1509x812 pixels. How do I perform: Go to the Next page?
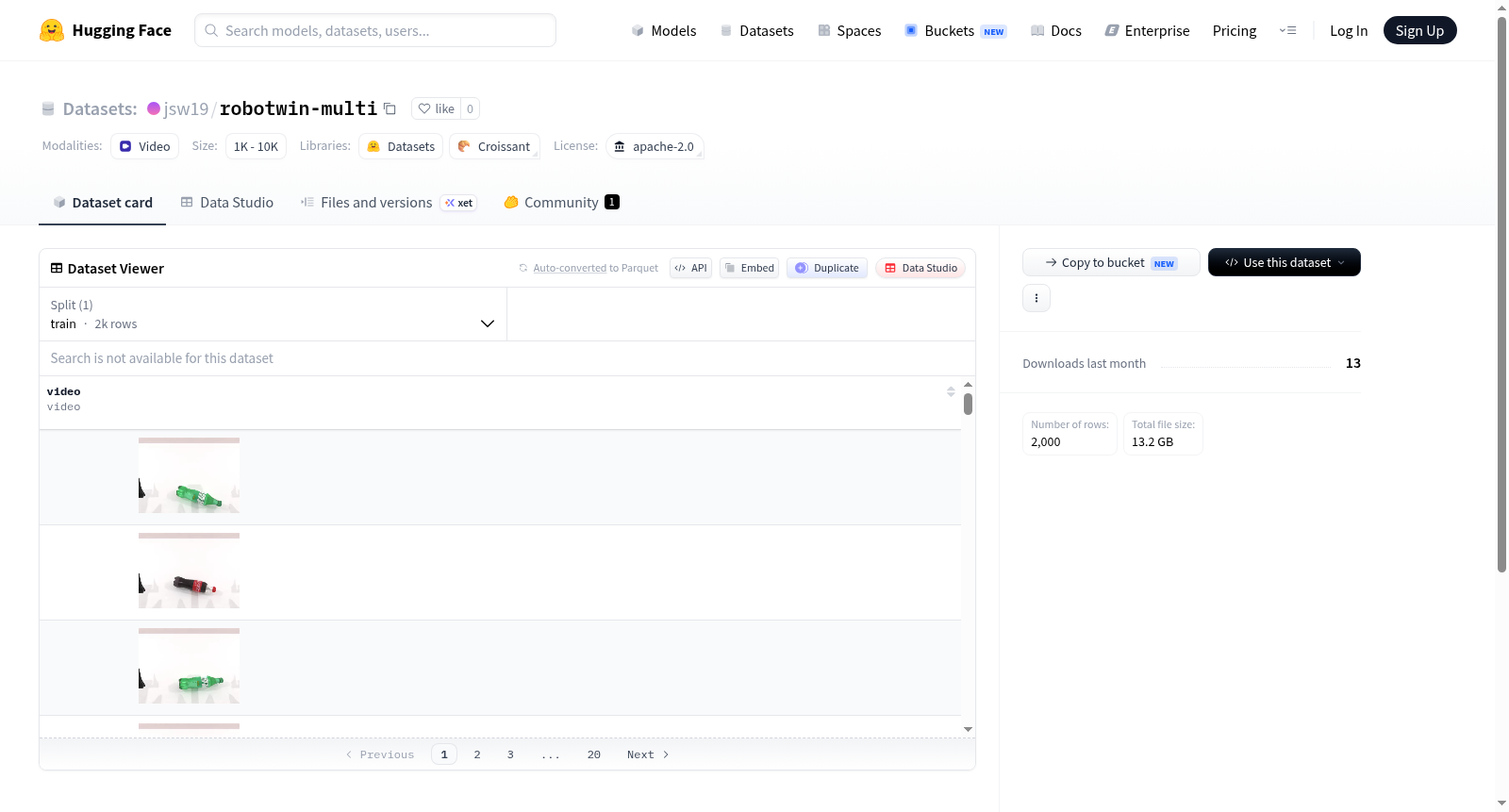(648, 754)
